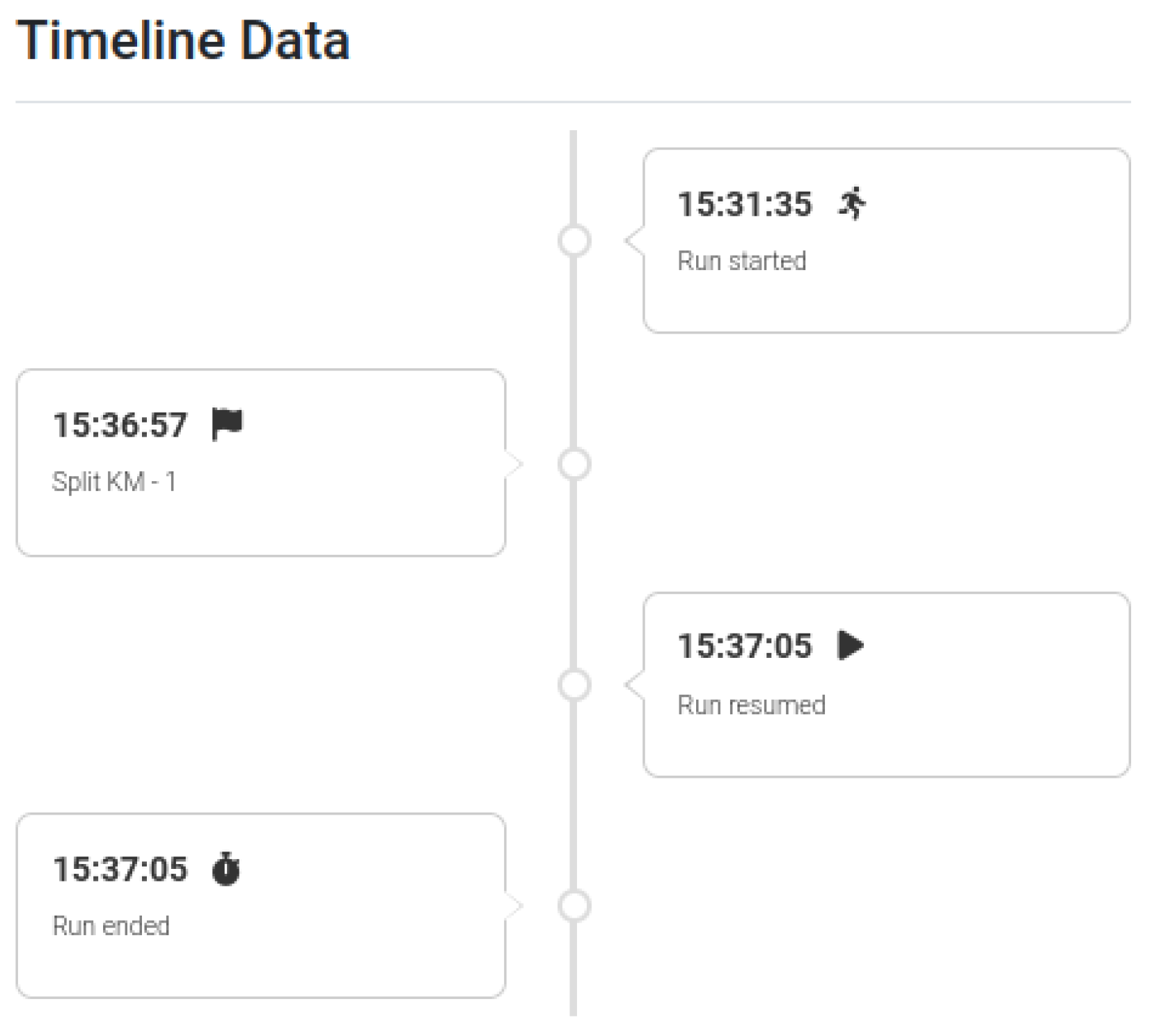Screen dimensions: 1152x1036
Task: Click the 15:37:05 timestamp above Run resumed
Action: click(x=745, y=645)
